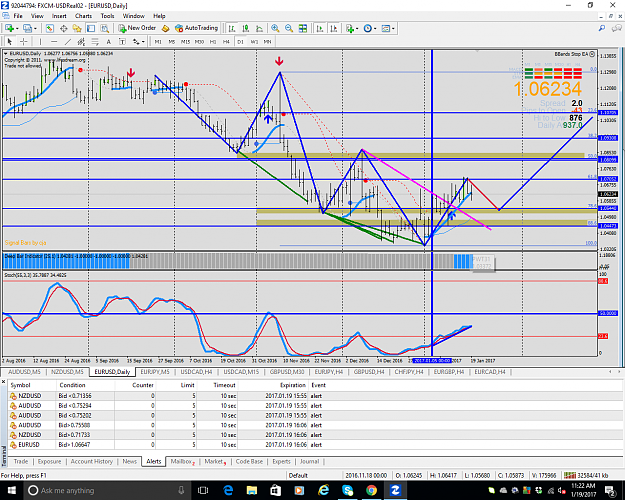The width and height of the screenshot is (625, 500).
Task: Switch to H4 timeframe
Action: tap(226, 41)
